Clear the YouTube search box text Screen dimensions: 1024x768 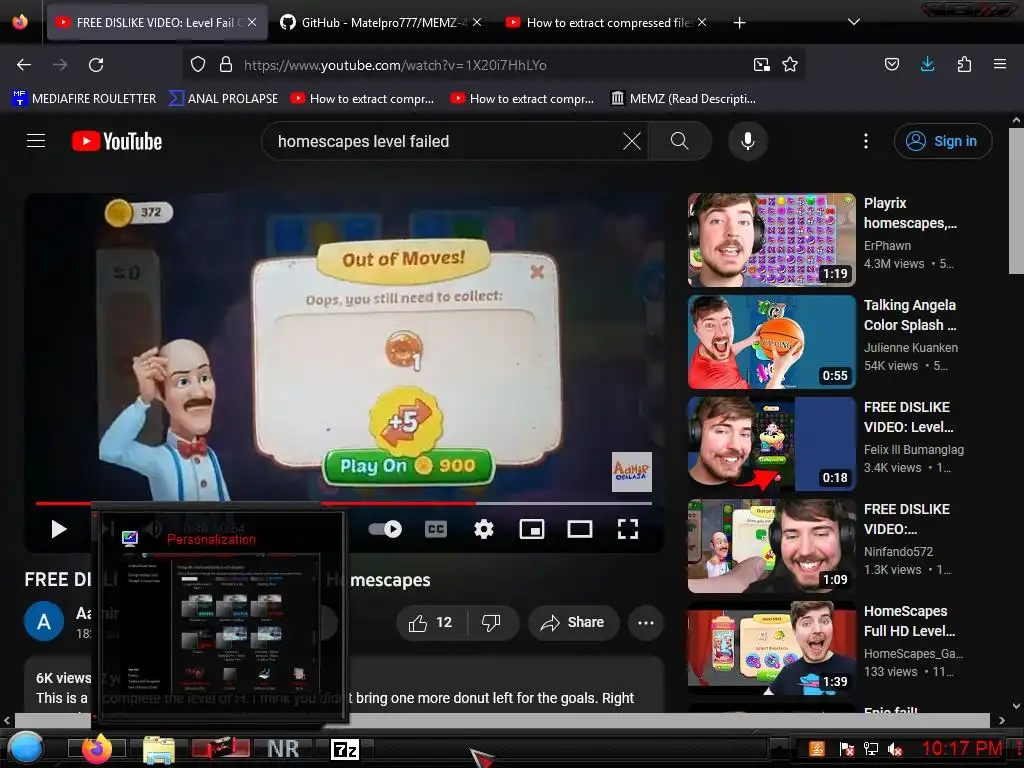(632, 141)
